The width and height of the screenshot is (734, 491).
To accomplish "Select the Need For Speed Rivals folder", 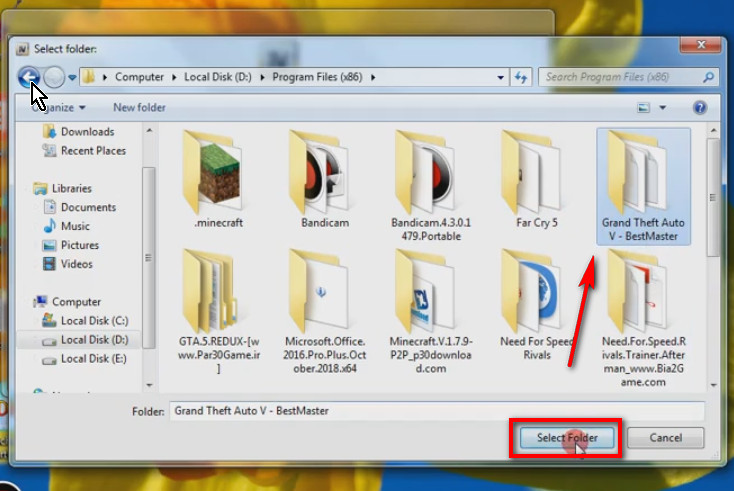I will click(536, 305).
